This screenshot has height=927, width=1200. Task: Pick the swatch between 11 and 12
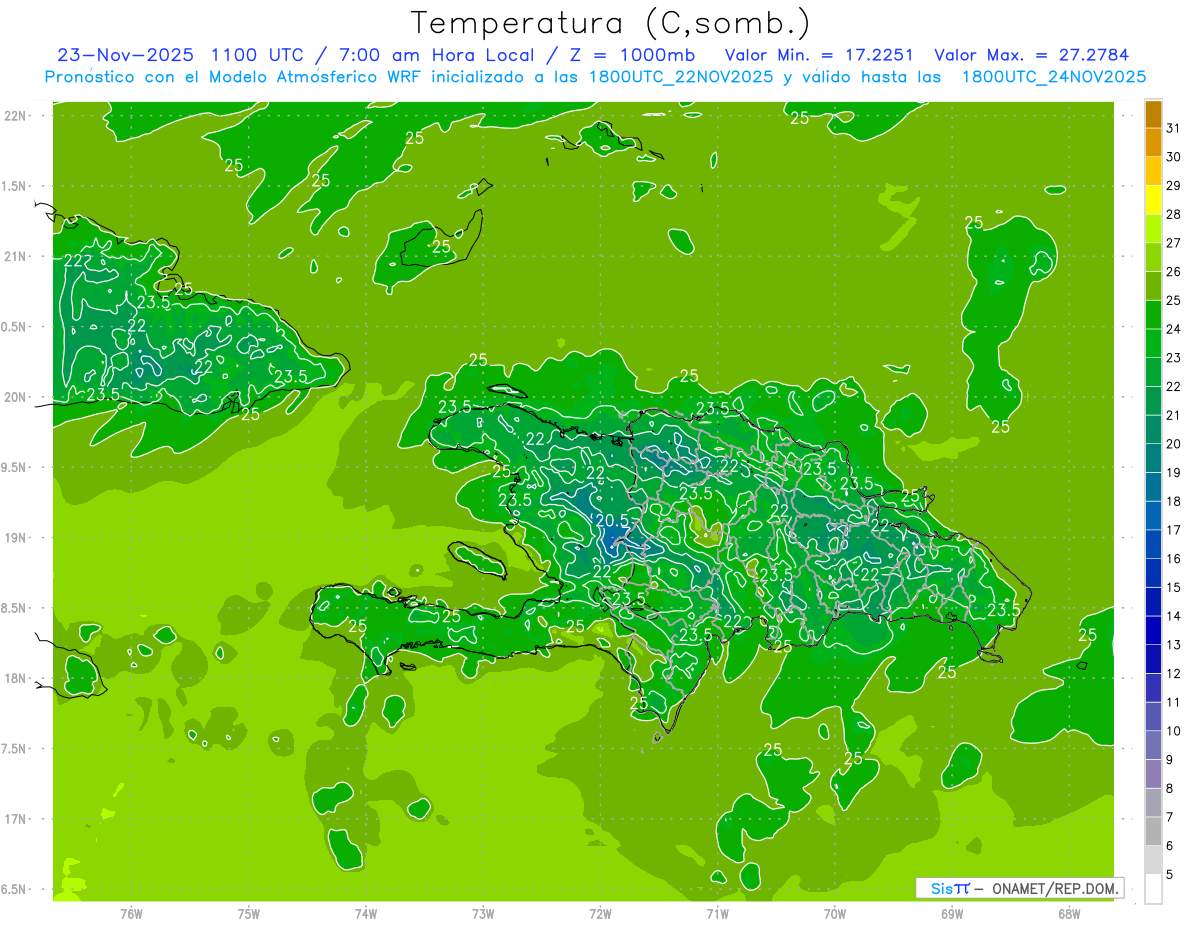click(1153, 688)
